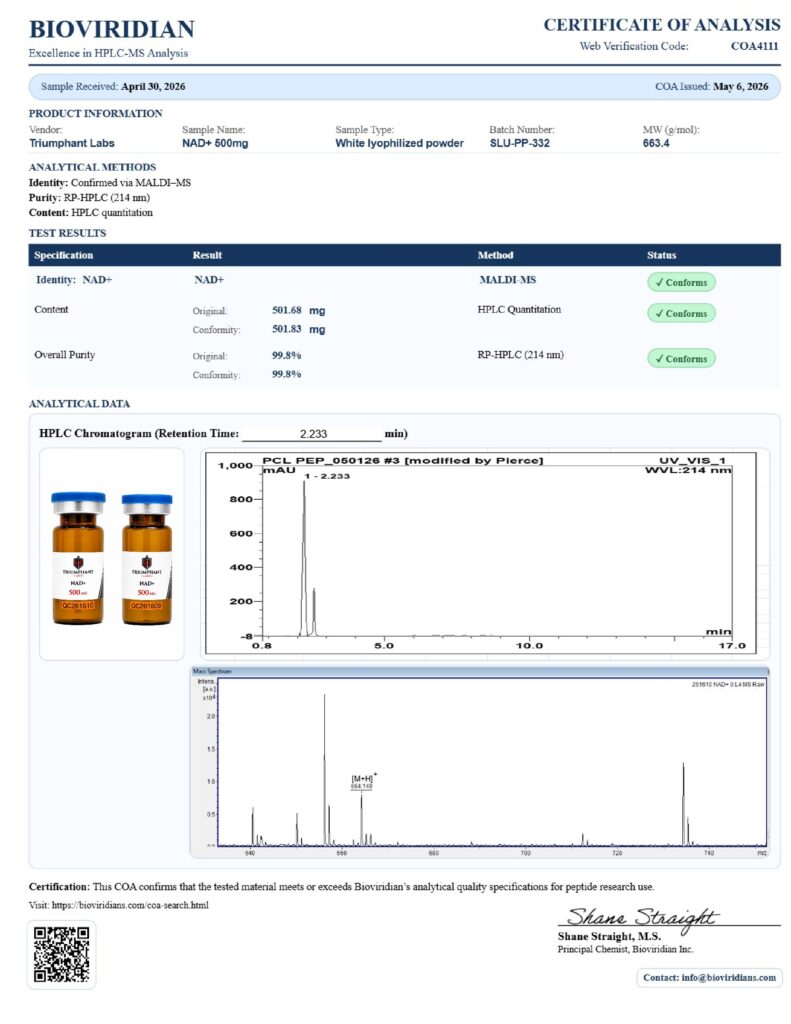Click the HPLC Quantitation method cell

click(x=519, y=310)
